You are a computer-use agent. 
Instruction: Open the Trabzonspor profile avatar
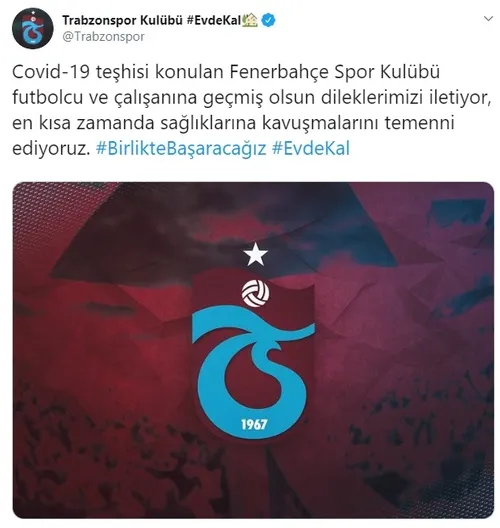tap(32, 28)
